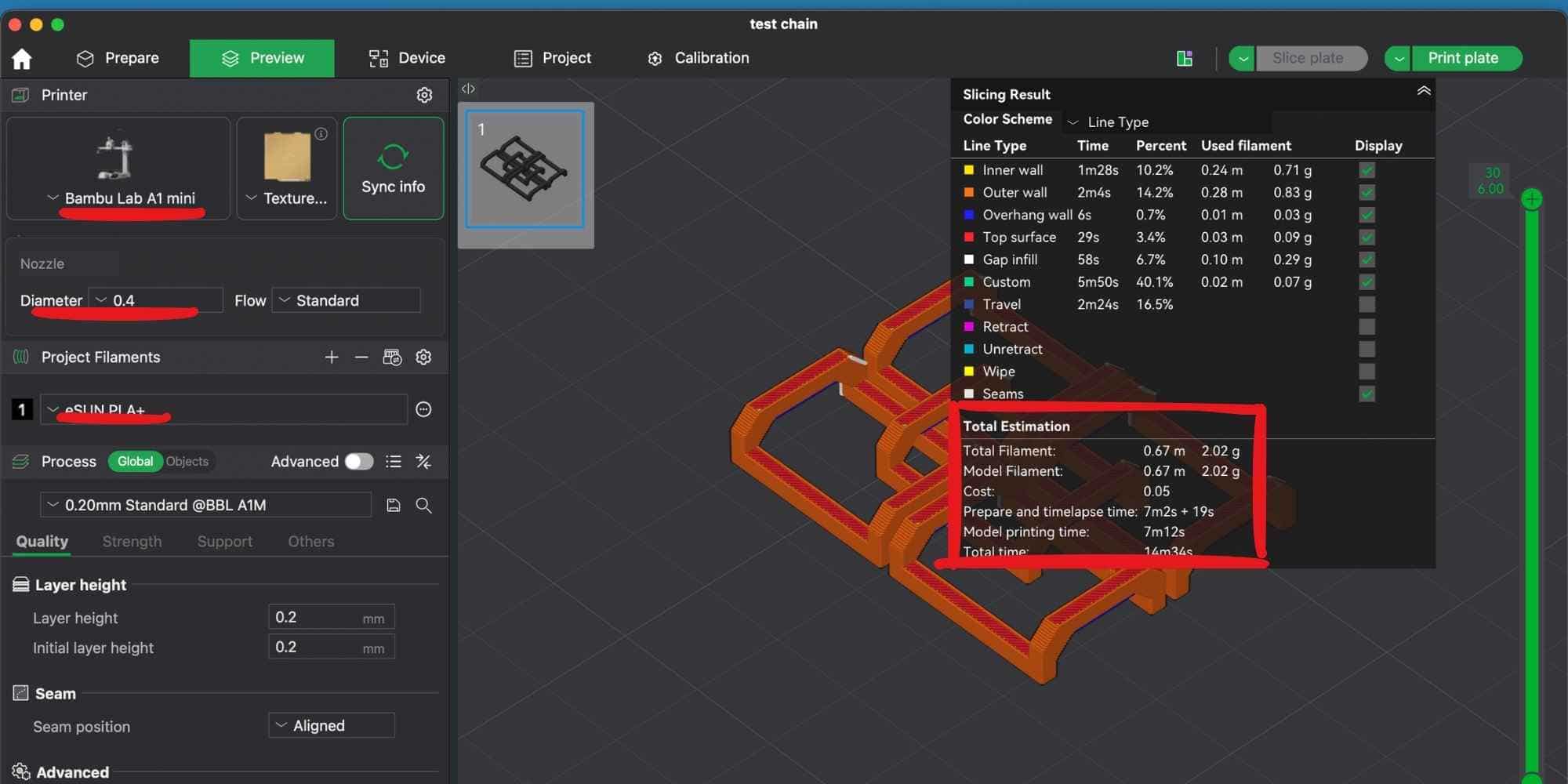This screenshot has width=1568, height=784.
Task: Switch to the Device tab
Action: (407, 58)
